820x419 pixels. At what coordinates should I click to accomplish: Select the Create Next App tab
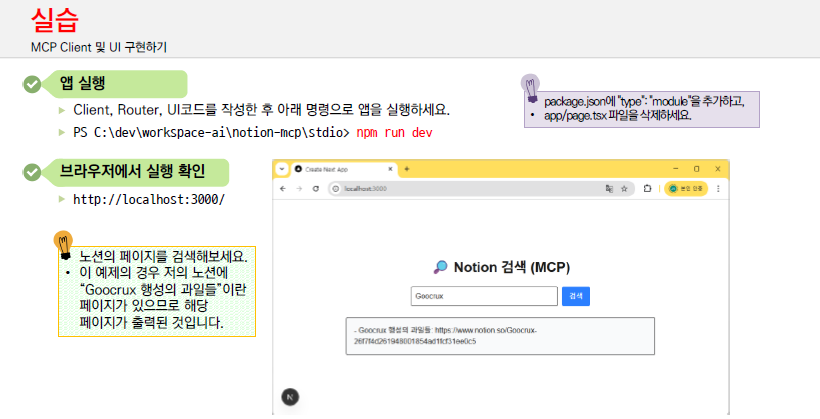[344, 169]
